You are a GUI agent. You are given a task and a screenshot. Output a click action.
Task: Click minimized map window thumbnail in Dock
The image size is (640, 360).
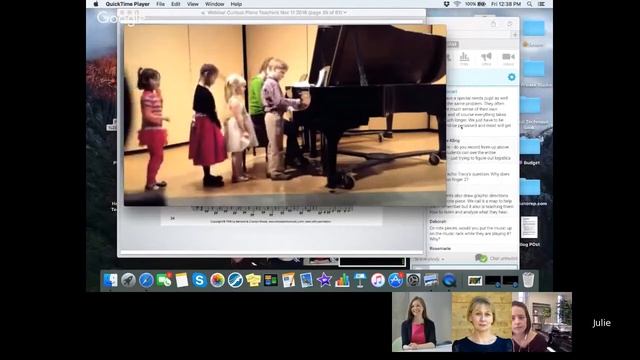point(475,281)
